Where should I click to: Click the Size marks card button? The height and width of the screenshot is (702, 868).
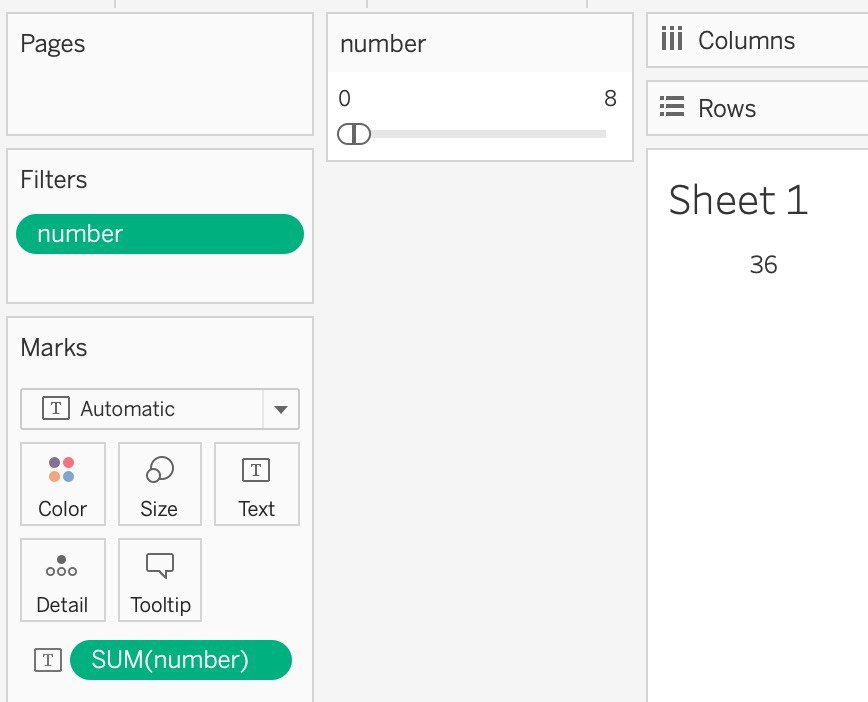click(x=159, y=484)
